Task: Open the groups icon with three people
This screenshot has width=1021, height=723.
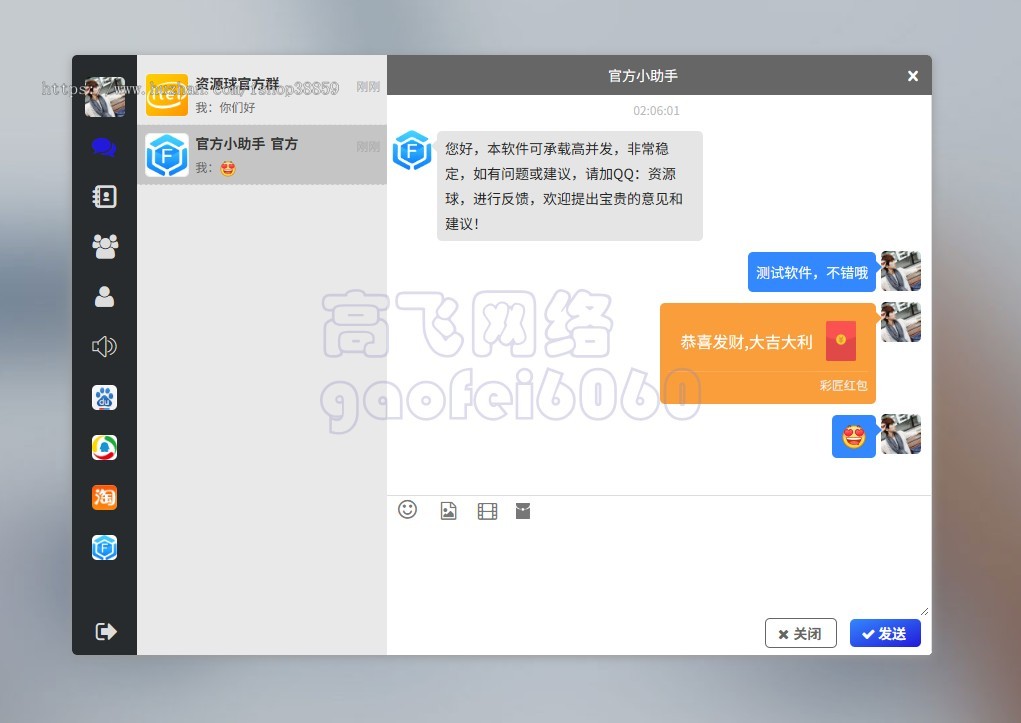Action: (x=105, y=246)
